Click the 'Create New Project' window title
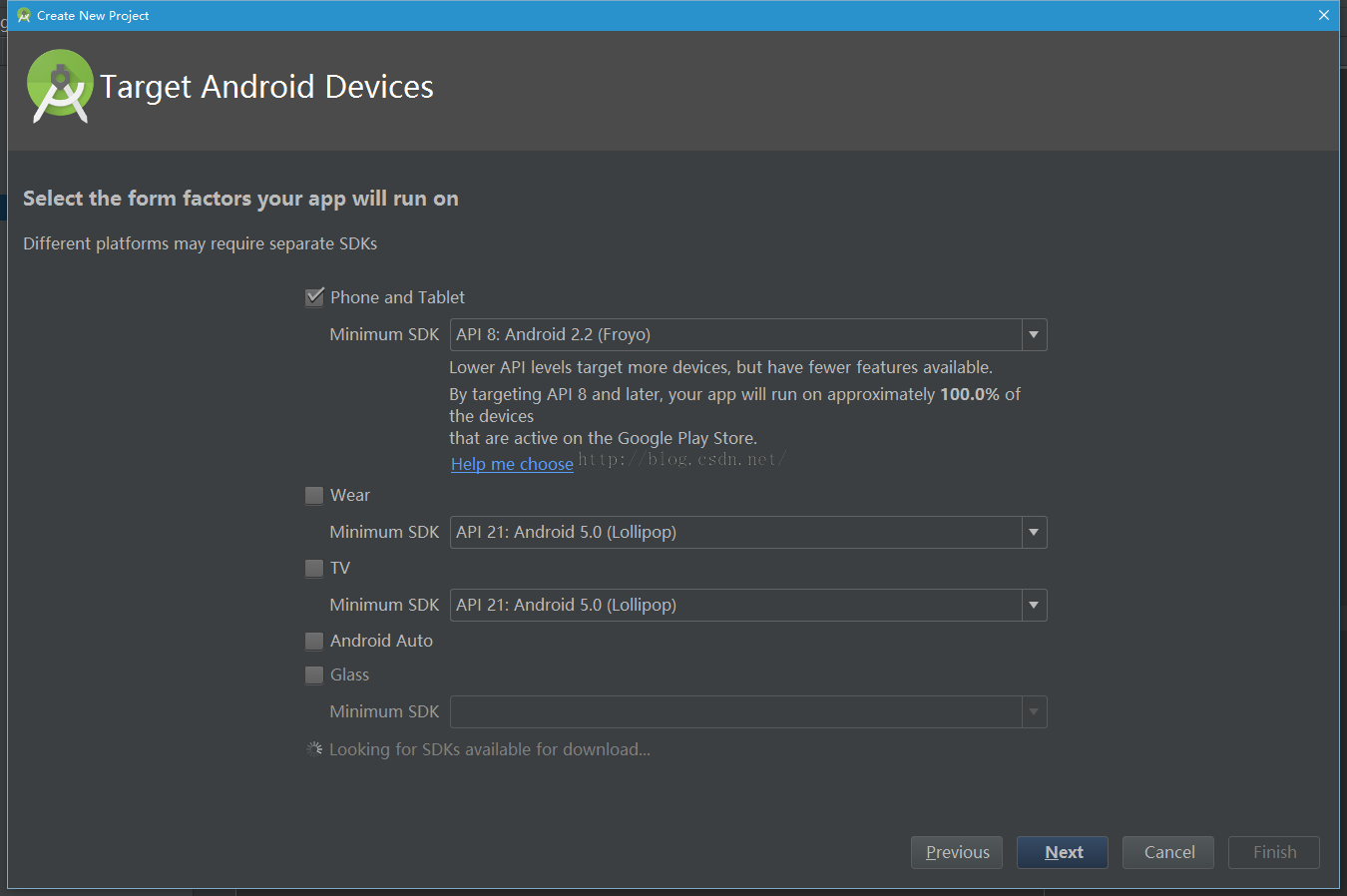1347x896 pixels. point(93,15)
